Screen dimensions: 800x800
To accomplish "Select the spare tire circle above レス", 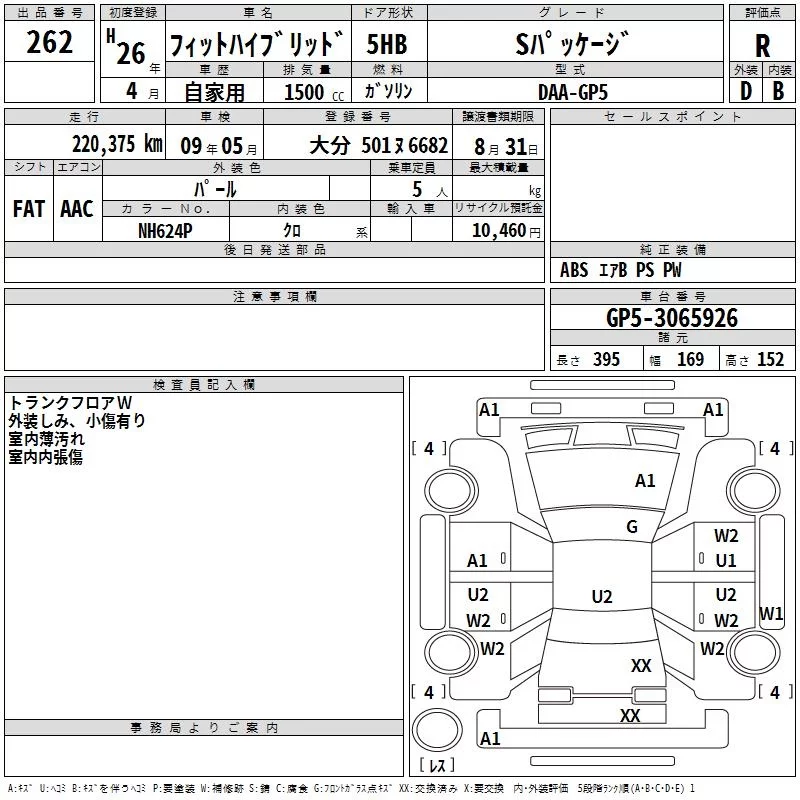I will 437,730.
